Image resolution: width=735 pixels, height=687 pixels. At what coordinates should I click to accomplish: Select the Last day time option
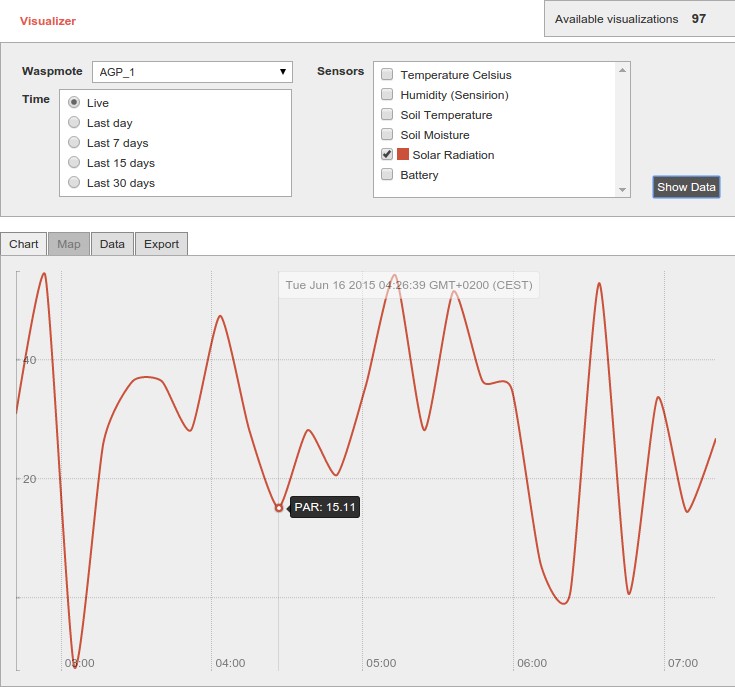click(x=74, y=123)
